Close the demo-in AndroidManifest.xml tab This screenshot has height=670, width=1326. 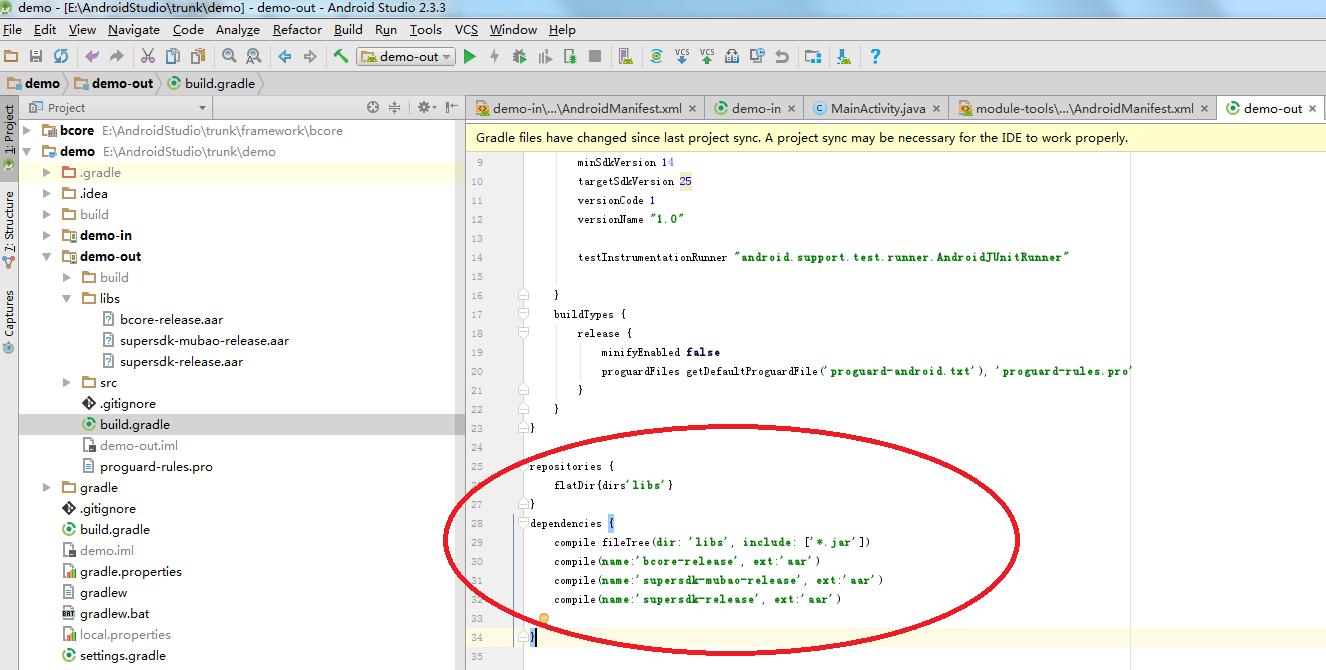tap(694, 108)
